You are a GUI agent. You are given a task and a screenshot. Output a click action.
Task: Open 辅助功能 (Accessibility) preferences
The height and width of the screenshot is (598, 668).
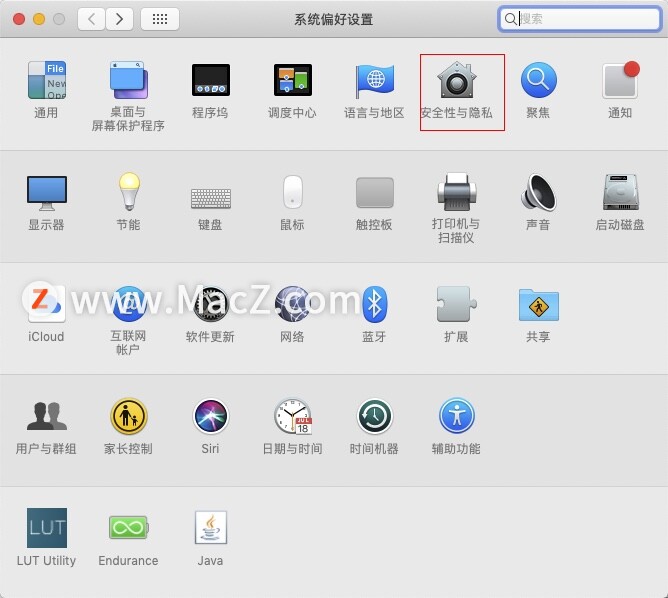pyautogui.click(x=456, y=416)
